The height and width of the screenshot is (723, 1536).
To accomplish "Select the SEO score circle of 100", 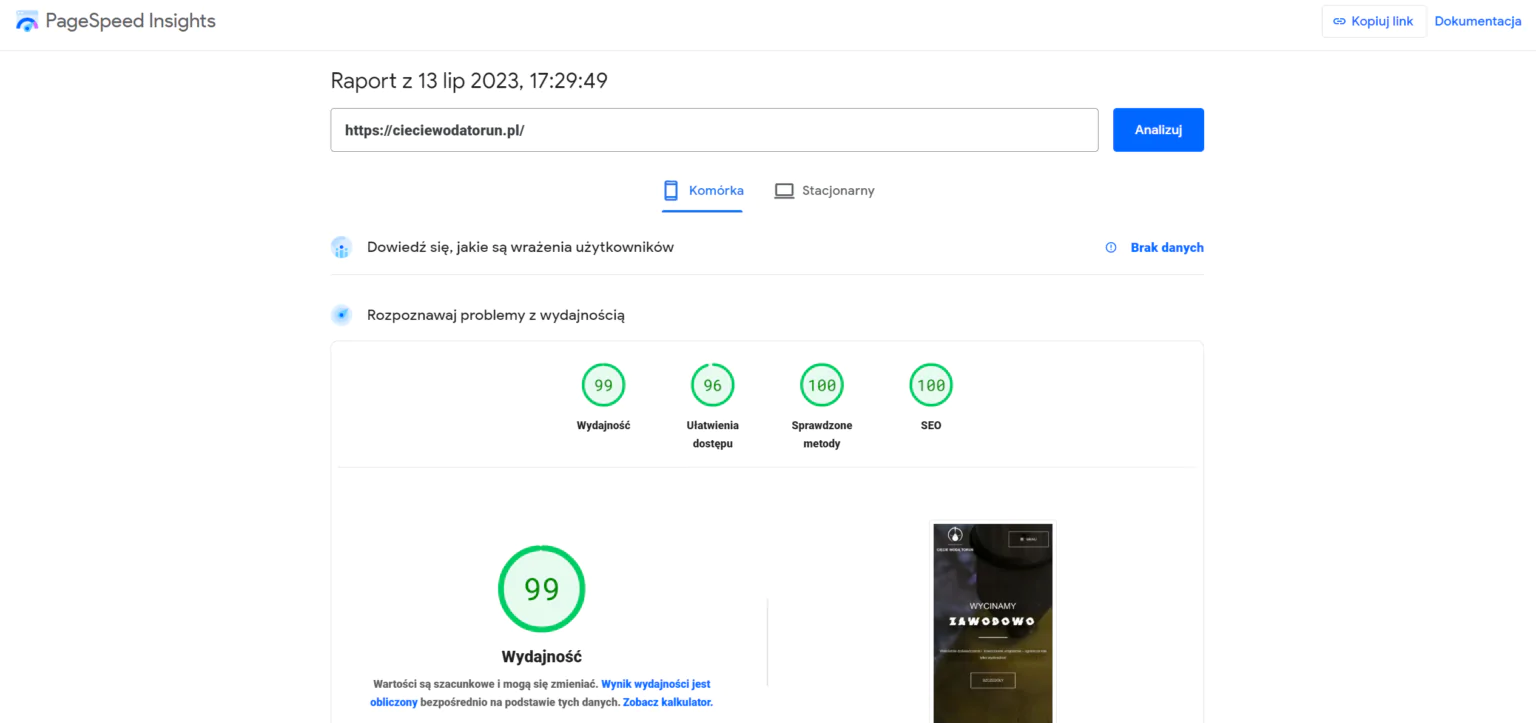I will 930,385.
